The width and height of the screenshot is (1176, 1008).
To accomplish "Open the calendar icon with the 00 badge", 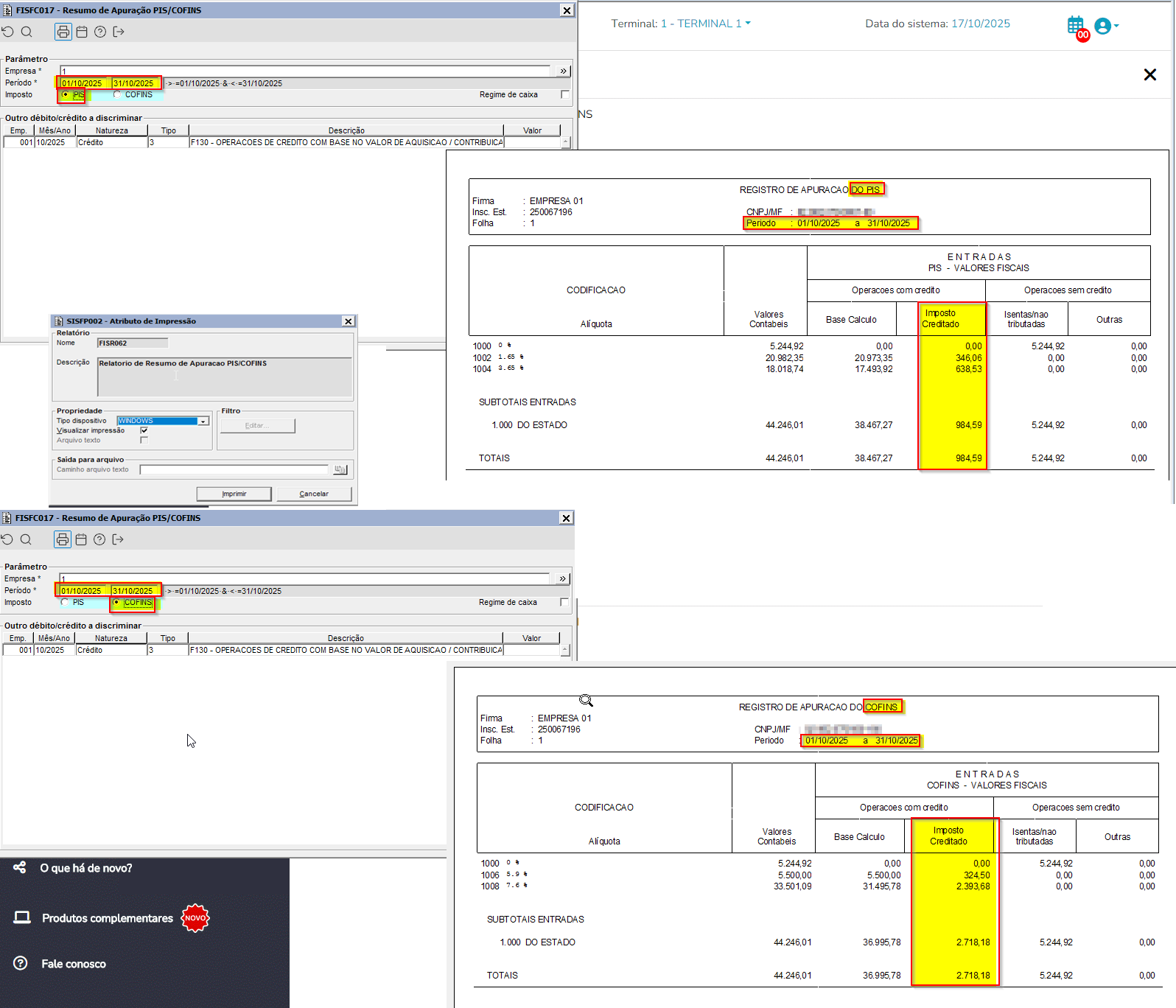I will point(1077,26).
